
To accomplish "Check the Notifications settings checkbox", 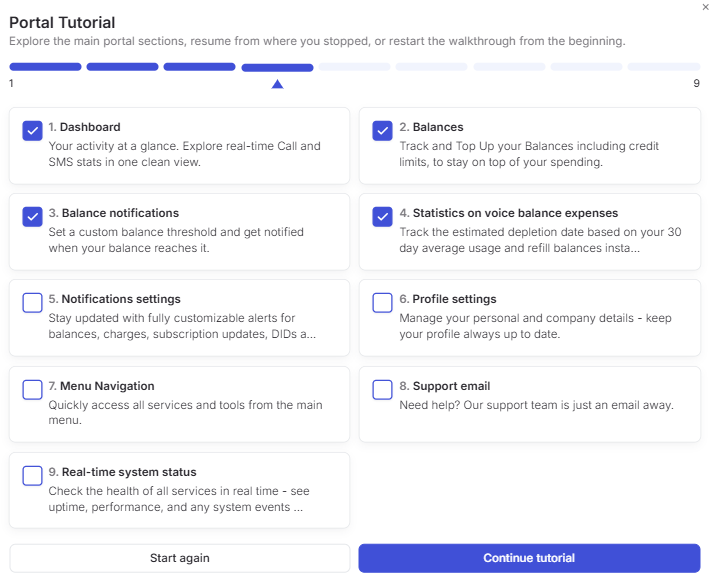I will [x=33, y=303].
